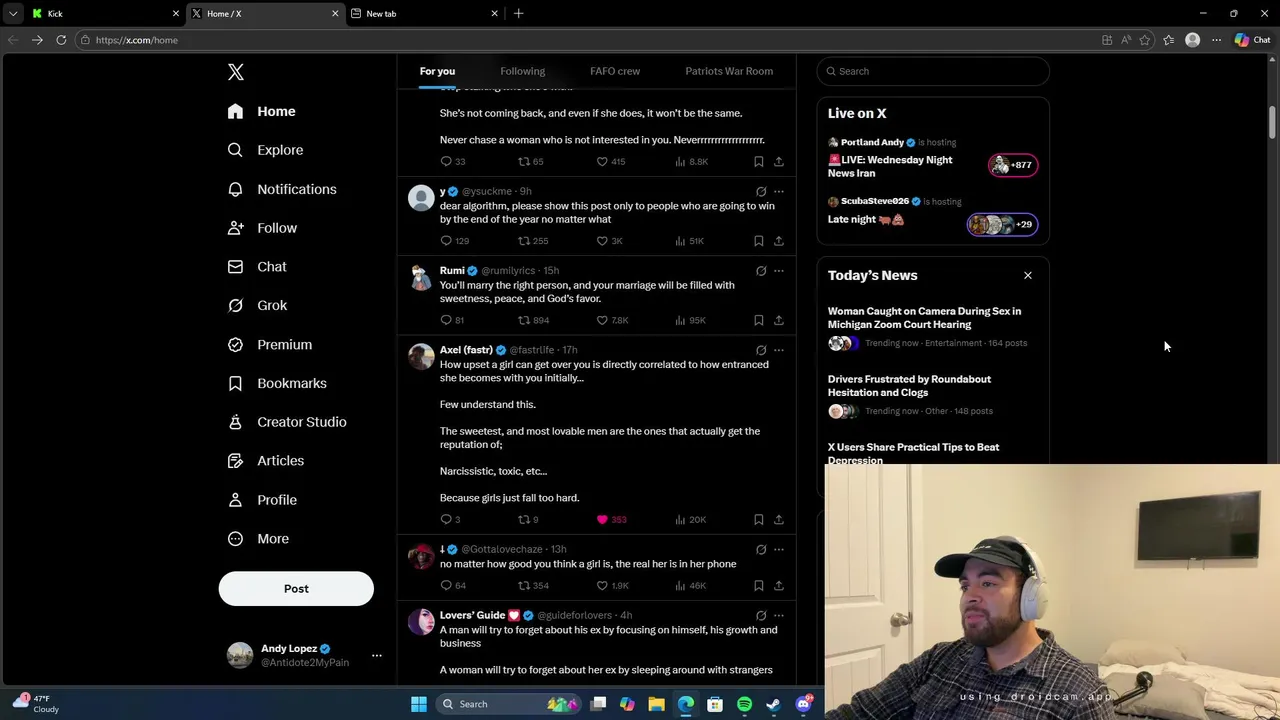The image size is (1280, 720).
Task: Bookmark the Axel (fastr) post
Action: click(x=759, y=520)
